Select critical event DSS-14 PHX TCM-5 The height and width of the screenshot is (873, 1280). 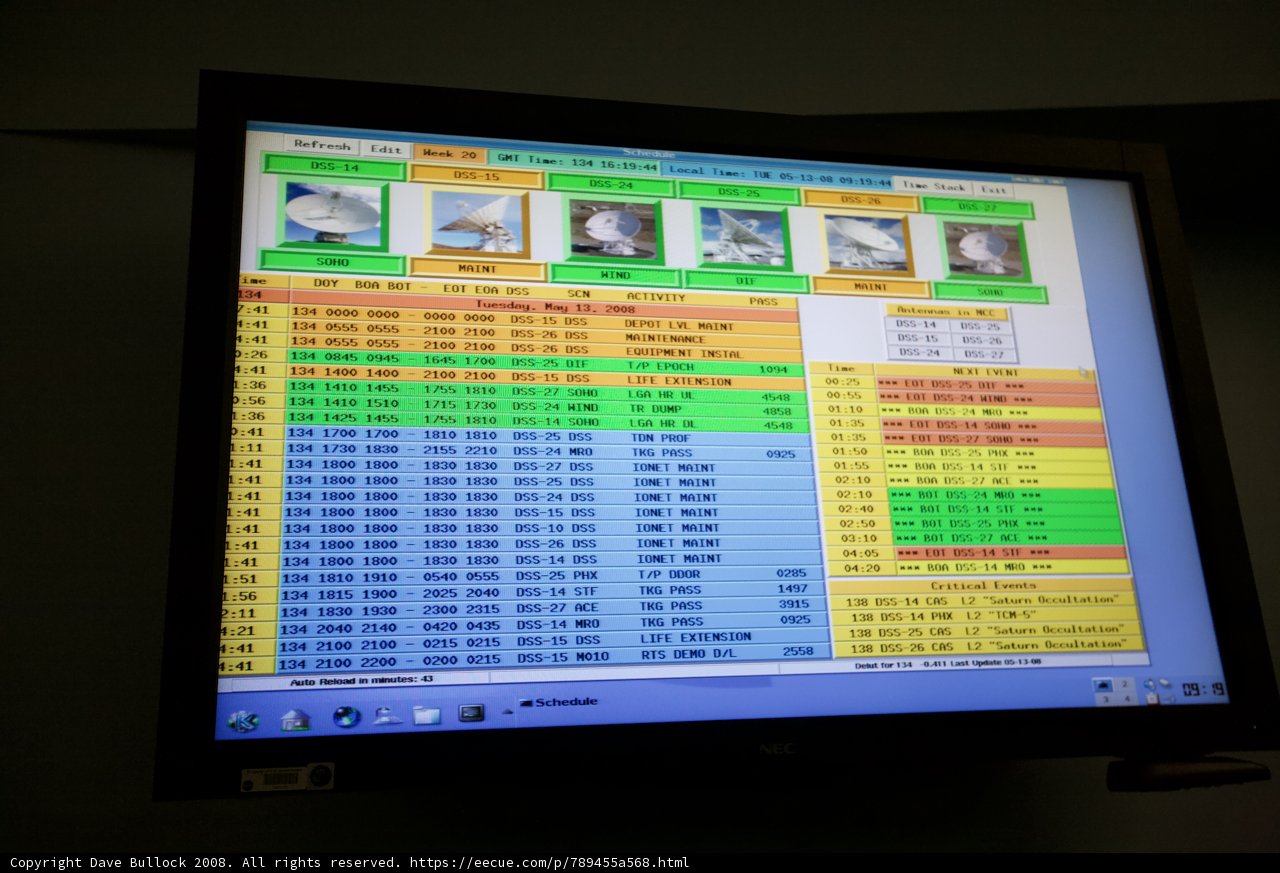click(x=985, y=616)
